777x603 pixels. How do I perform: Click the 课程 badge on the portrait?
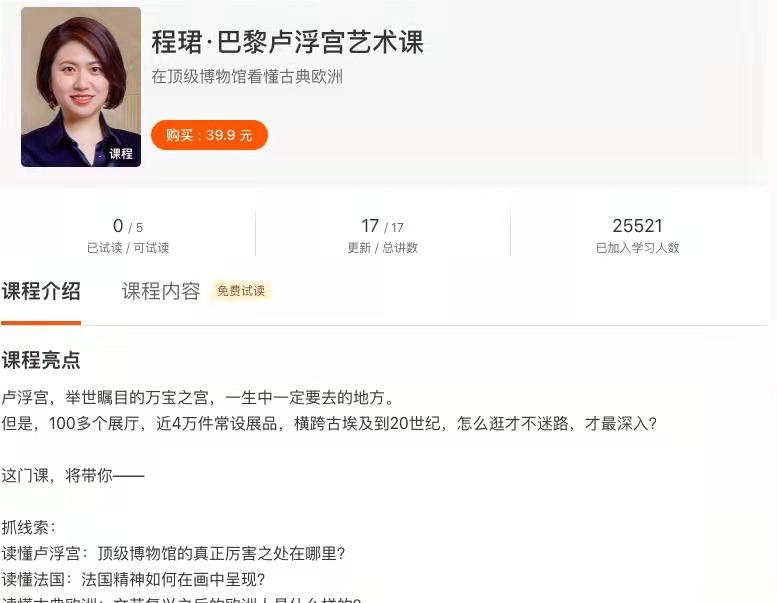coord(121,154)
